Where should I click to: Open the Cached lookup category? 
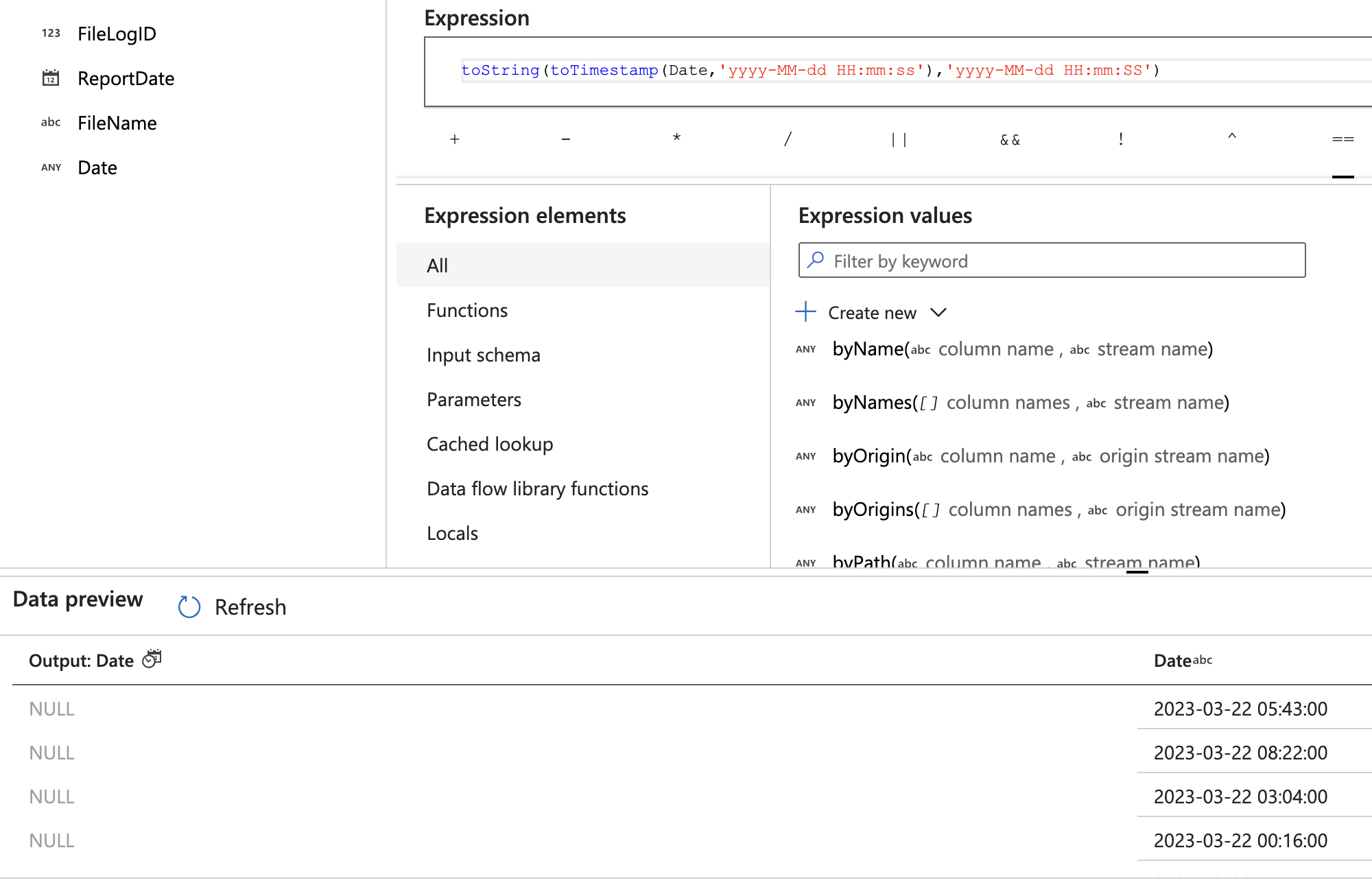click(x=489, y=444)
